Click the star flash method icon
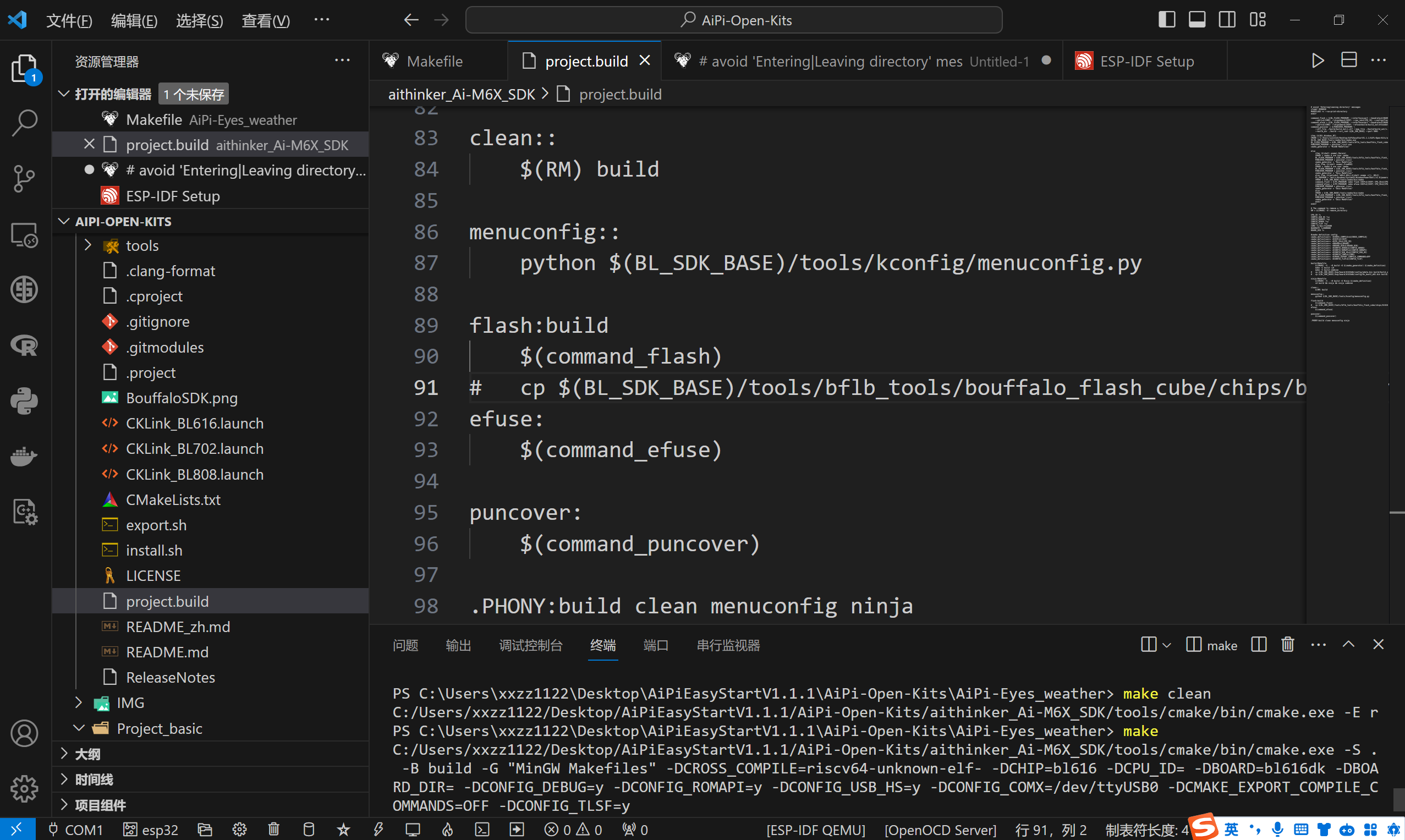The width and height of the screenshot is (1405, 840). click(343, 830)
